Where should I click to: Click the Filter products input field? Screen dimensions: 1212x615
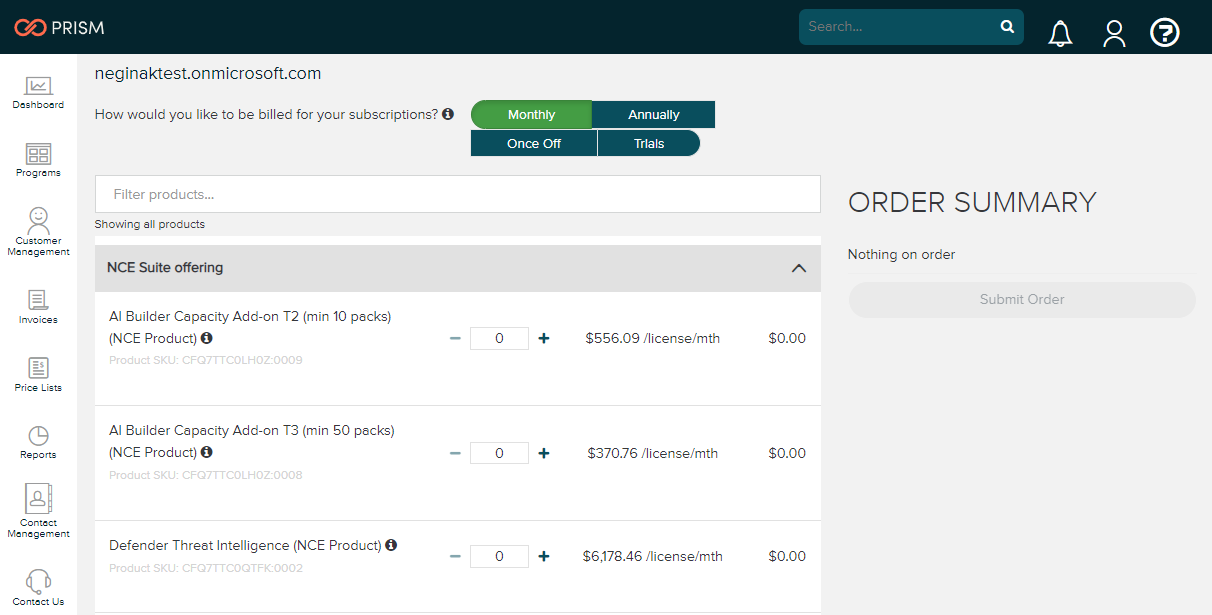pos(457,194)
